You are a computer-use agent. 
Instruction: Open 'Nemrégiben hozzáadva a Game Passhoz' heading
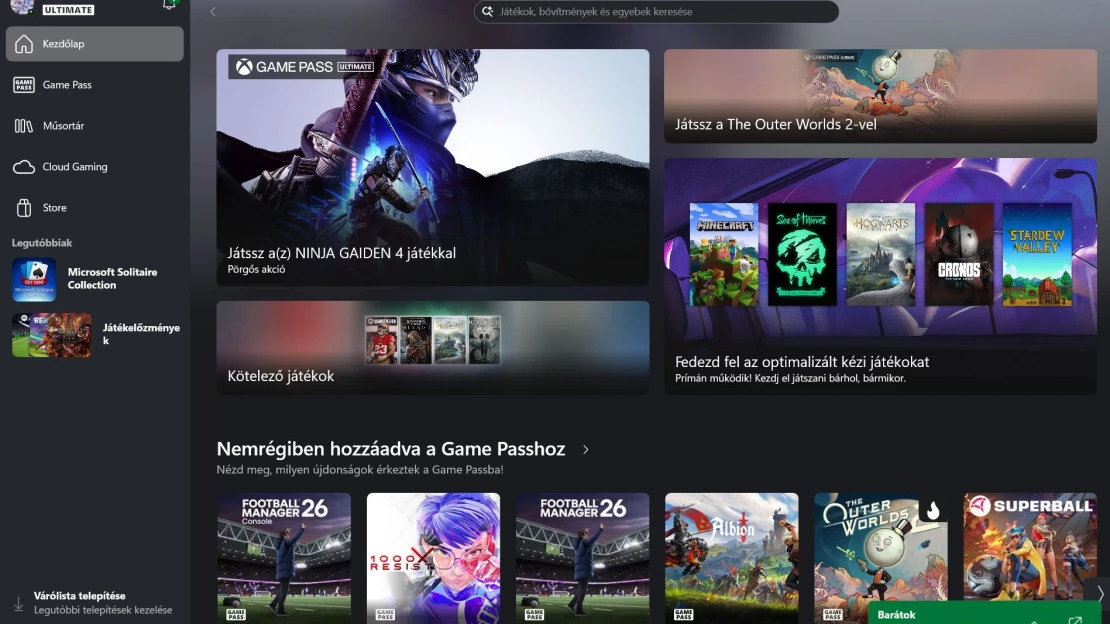point(391,449)
